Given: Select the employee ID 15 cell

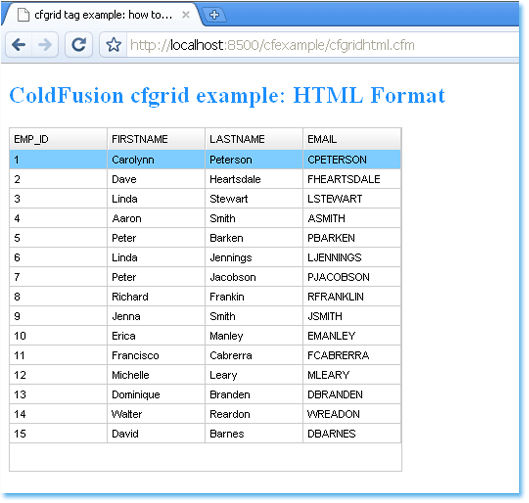Looking at the screenshot, I should [x=58, y=434].
